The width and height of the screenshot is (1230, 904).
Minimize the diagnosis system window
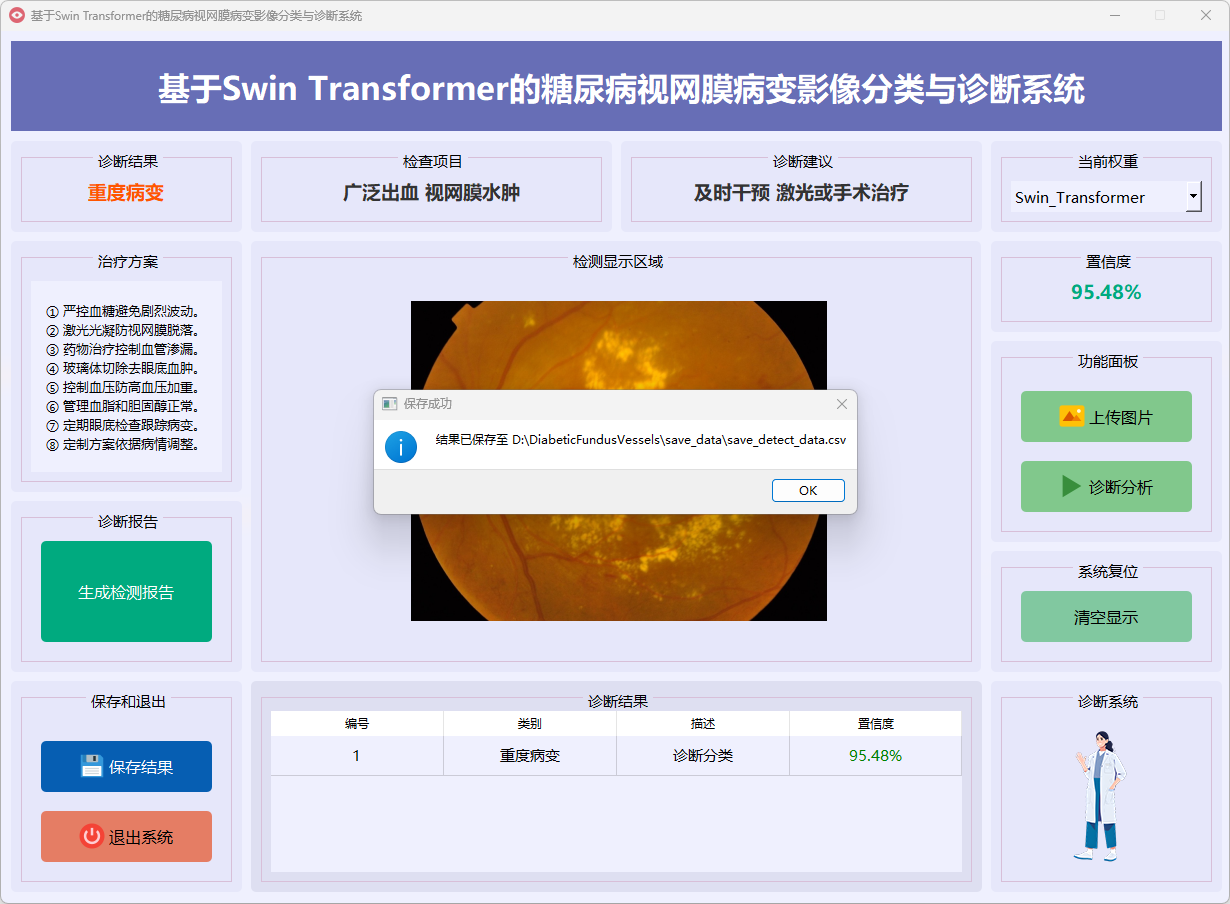coord(1114,15)
